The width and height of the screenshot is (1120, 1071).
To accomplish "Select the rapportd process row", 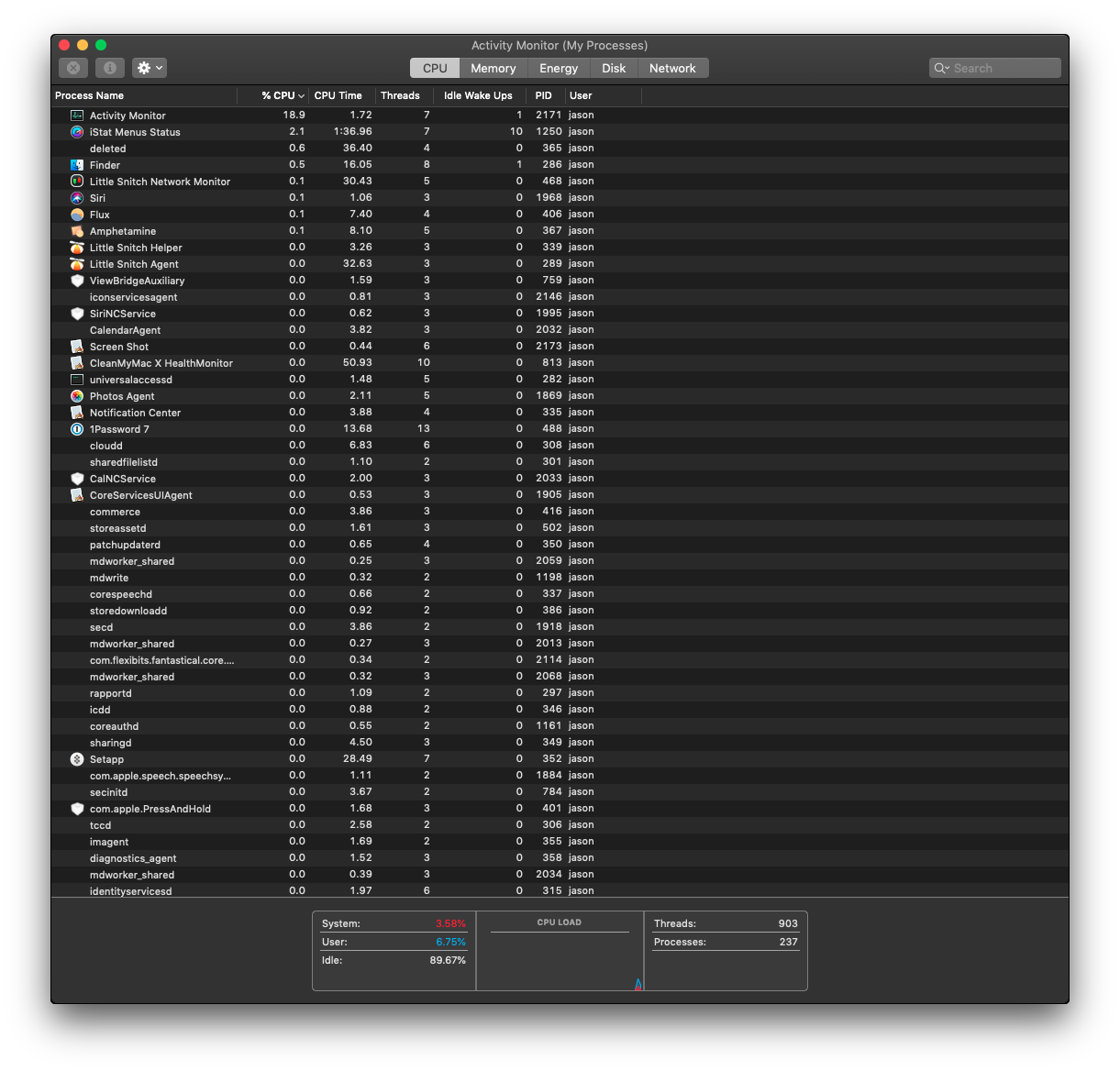I will [x=560, y=693].
